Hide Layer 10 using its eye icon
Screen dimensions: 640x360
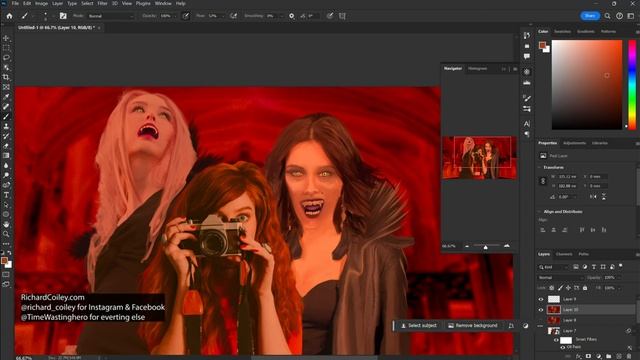tap(541, 310)
